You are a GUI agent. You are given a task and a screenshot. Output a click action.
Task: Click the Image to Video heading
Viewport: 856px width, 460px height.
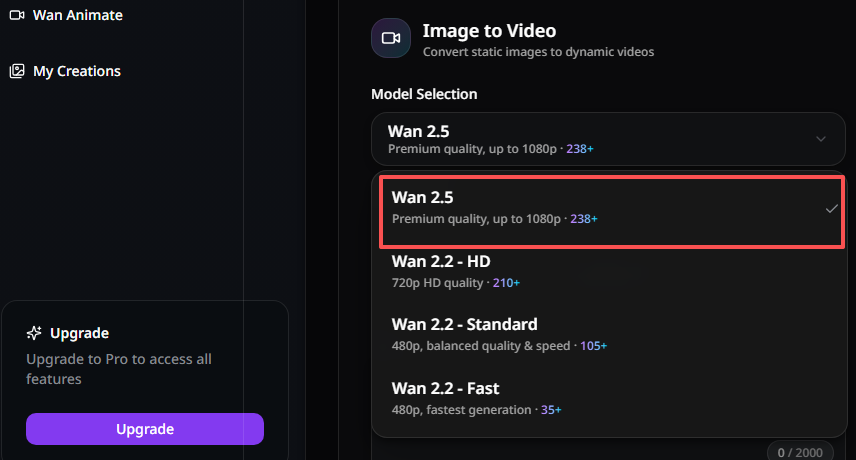[489, 31]
